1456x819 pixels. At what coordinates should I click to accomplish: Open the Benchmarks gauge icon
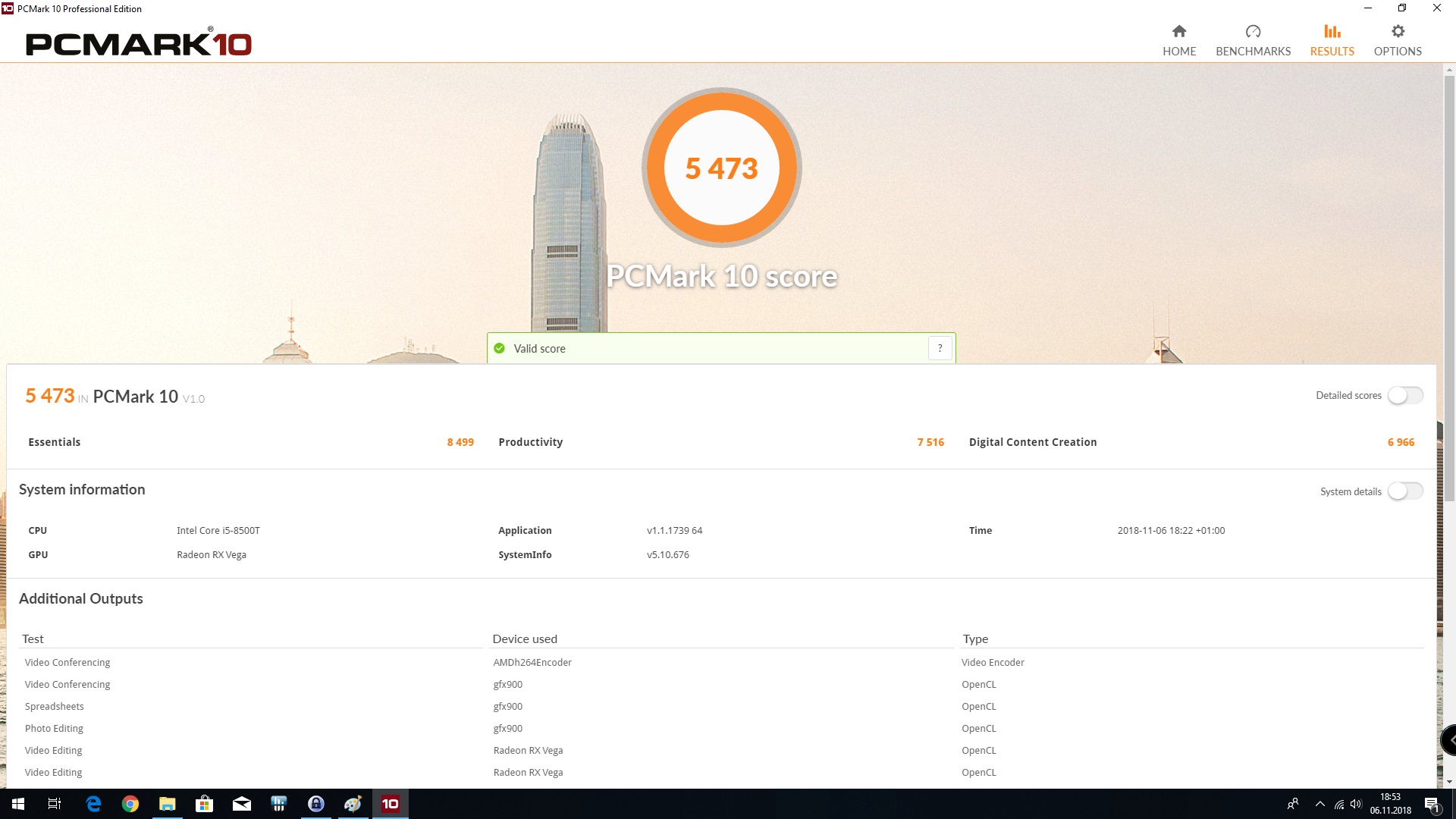click(x=1253, y=32)
